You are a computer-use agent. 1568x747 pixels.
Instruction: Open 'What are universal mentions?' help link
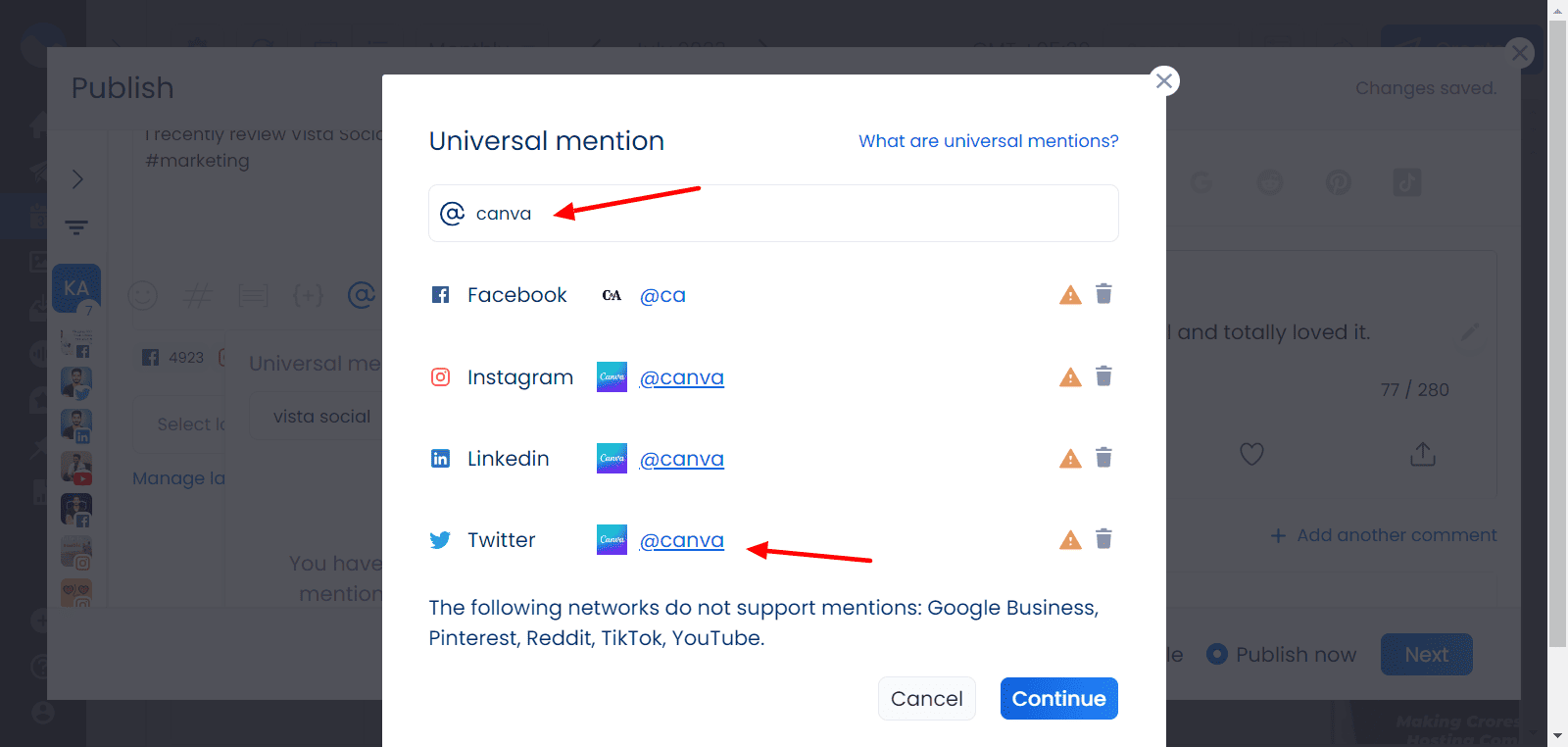point(988,141)
